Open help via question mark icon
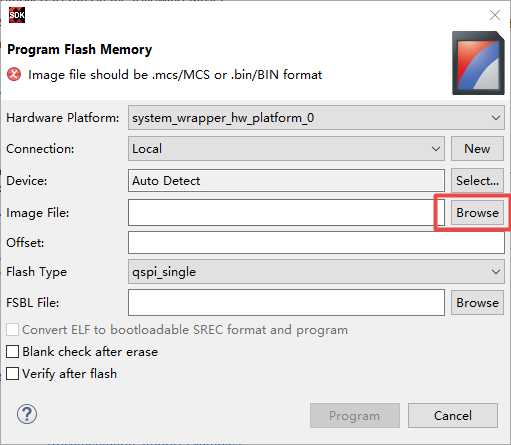511x445 pixels. (x=27, y=414)
